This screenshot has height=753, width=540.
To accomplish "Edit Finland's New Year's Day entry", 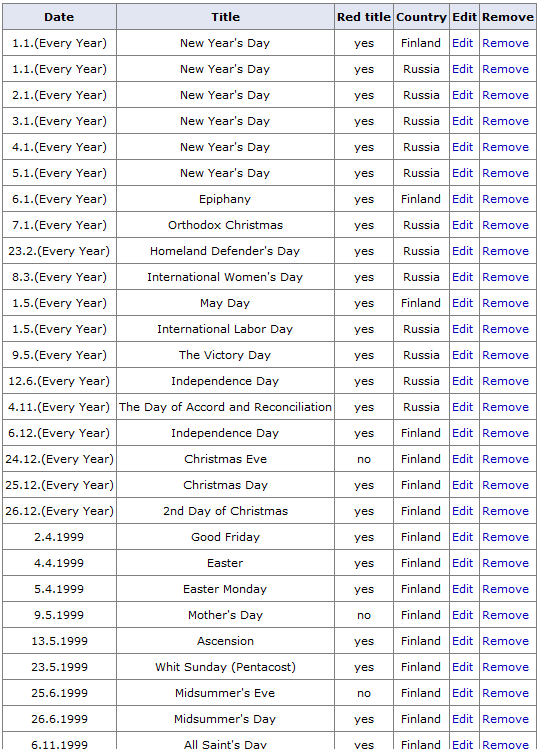I will pos(462,43).
